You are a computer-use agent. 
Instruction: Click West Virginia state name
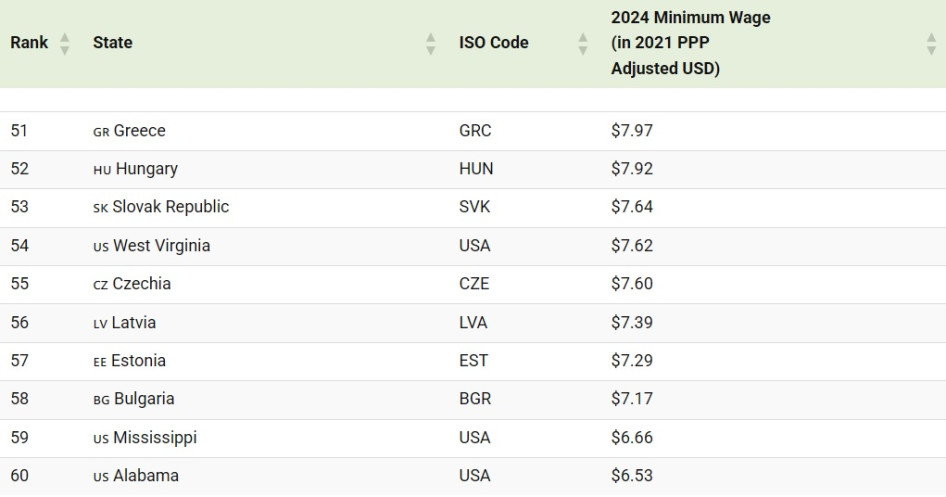click(x=161, y=246)
